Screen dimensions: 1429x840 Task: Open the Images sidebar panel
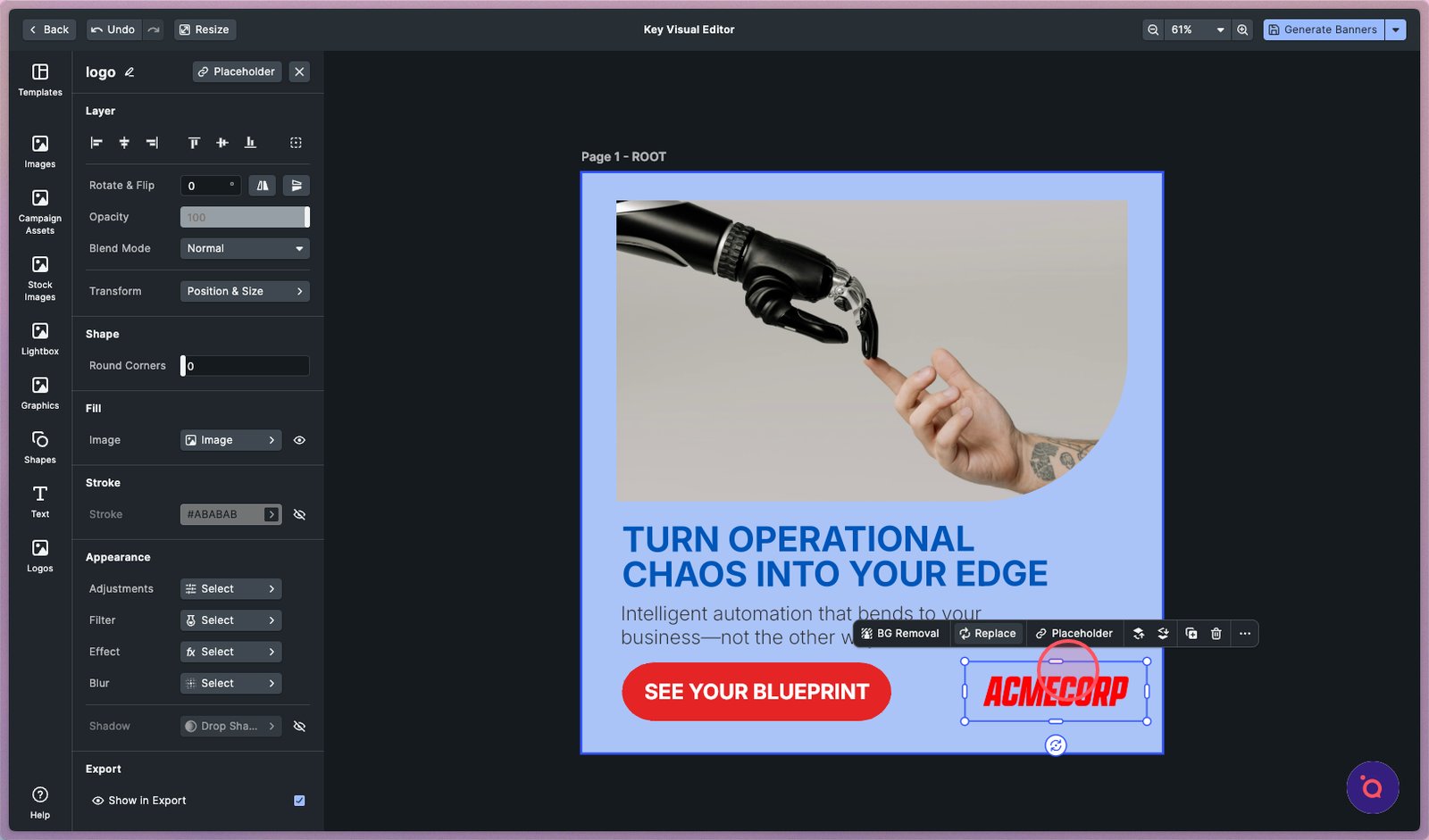(x=40, y=151)
